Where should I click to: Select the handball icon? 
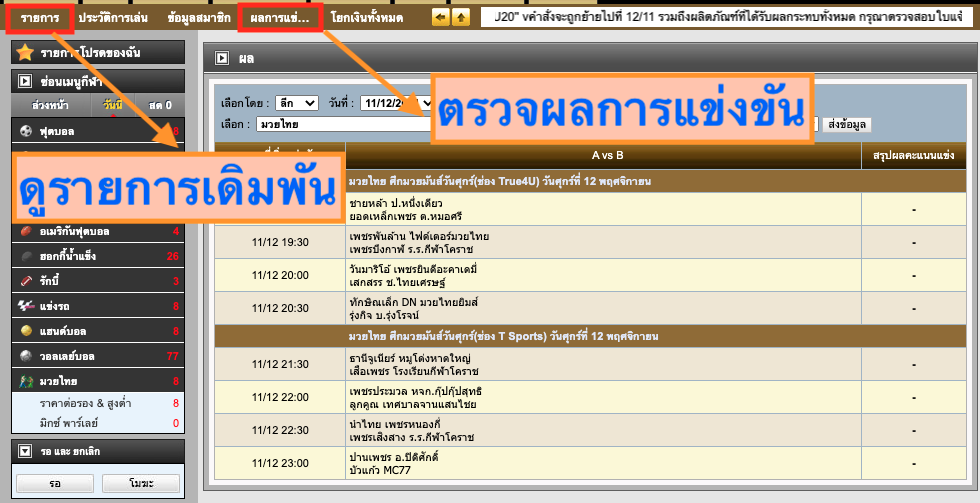[26, 331]
